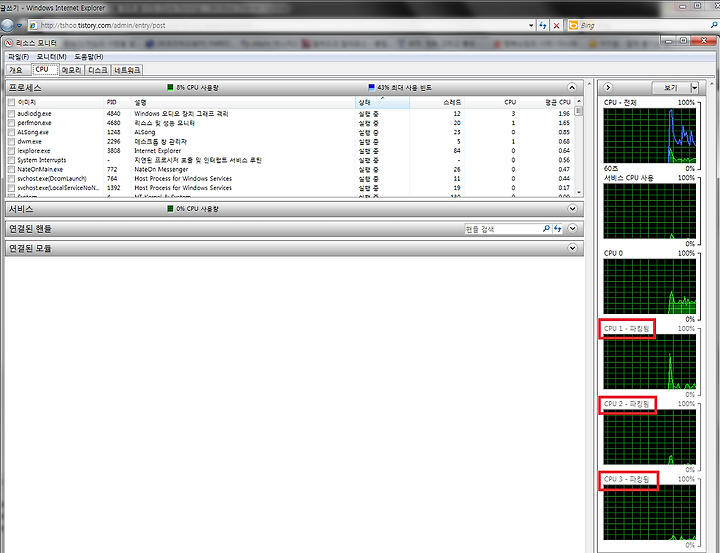Click the 데스크톱 창 관리자 description
The width and height of the screenshot is (720, 553).
[160, 141]
